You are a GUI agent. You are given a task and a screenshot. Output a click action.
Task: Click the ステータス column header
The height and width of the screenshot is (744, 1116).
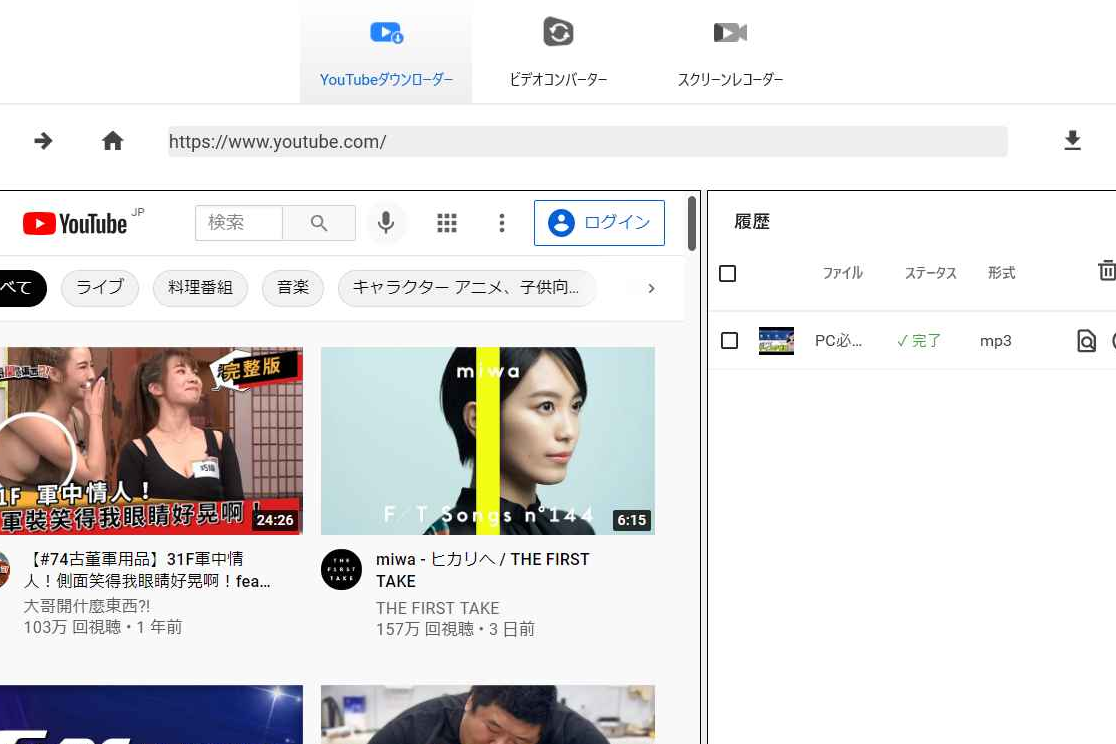931,273
